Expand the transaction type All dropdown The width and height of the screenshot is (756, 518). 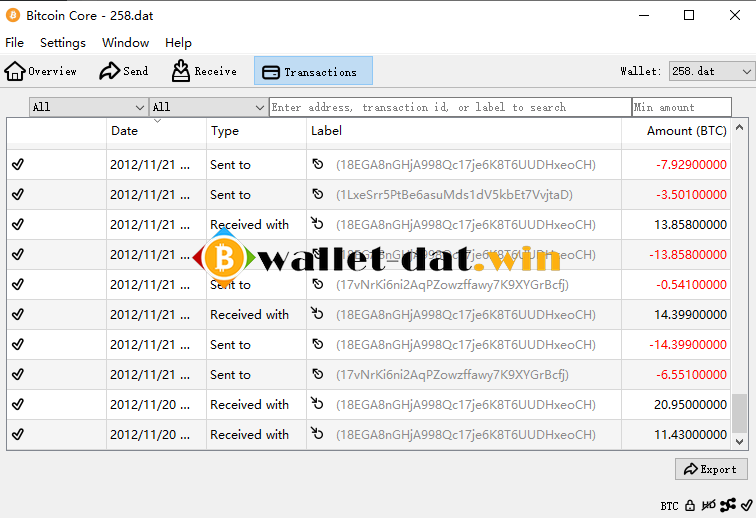tap(208, 107)
